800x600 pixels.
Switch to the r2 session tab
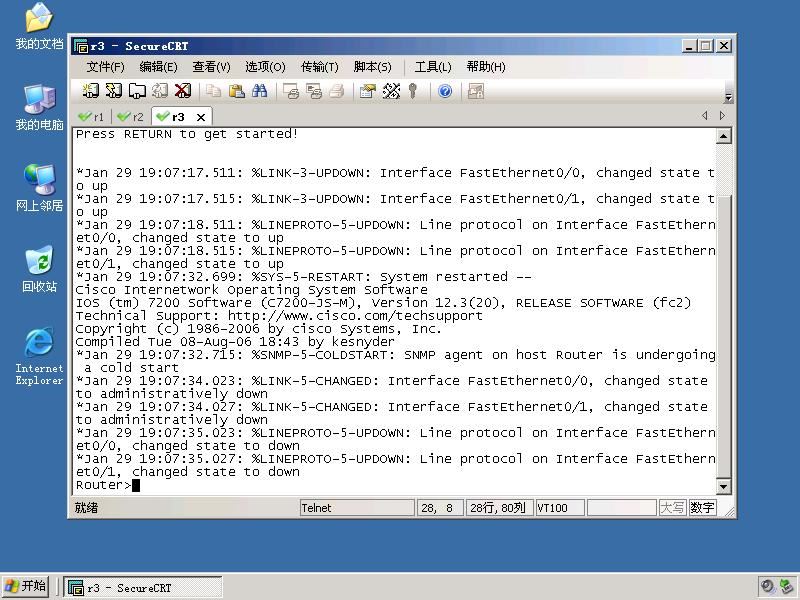pyautogui.click(x=131, y=117)
